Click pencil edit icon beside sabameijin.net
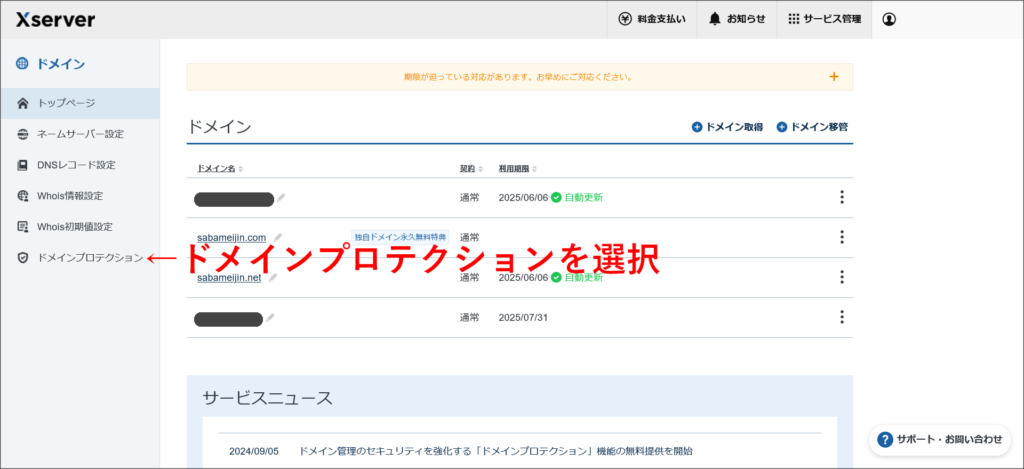Screen dimensions: 1024x469 [272, 278]
